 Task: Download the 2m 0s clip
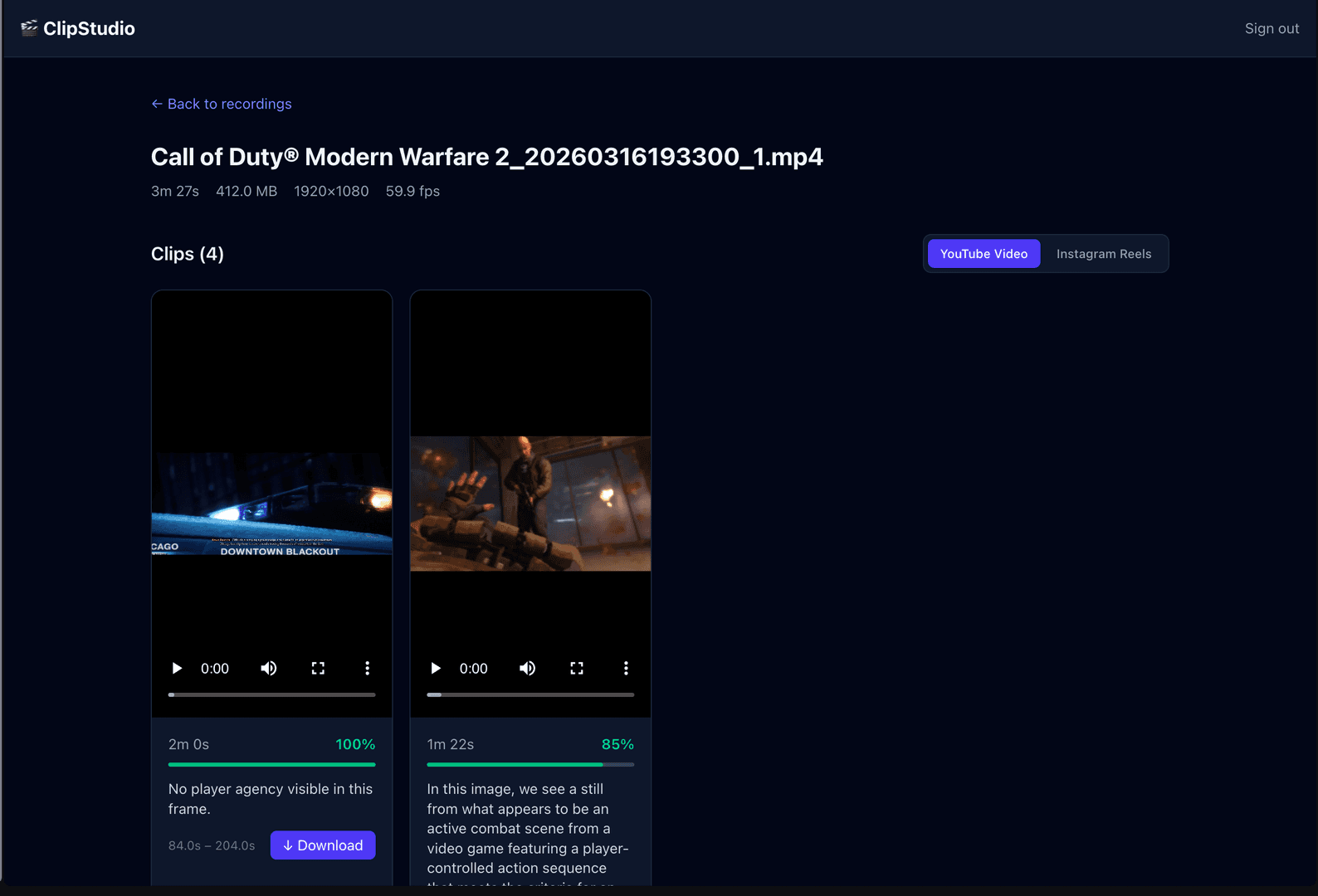coord(323,845)
